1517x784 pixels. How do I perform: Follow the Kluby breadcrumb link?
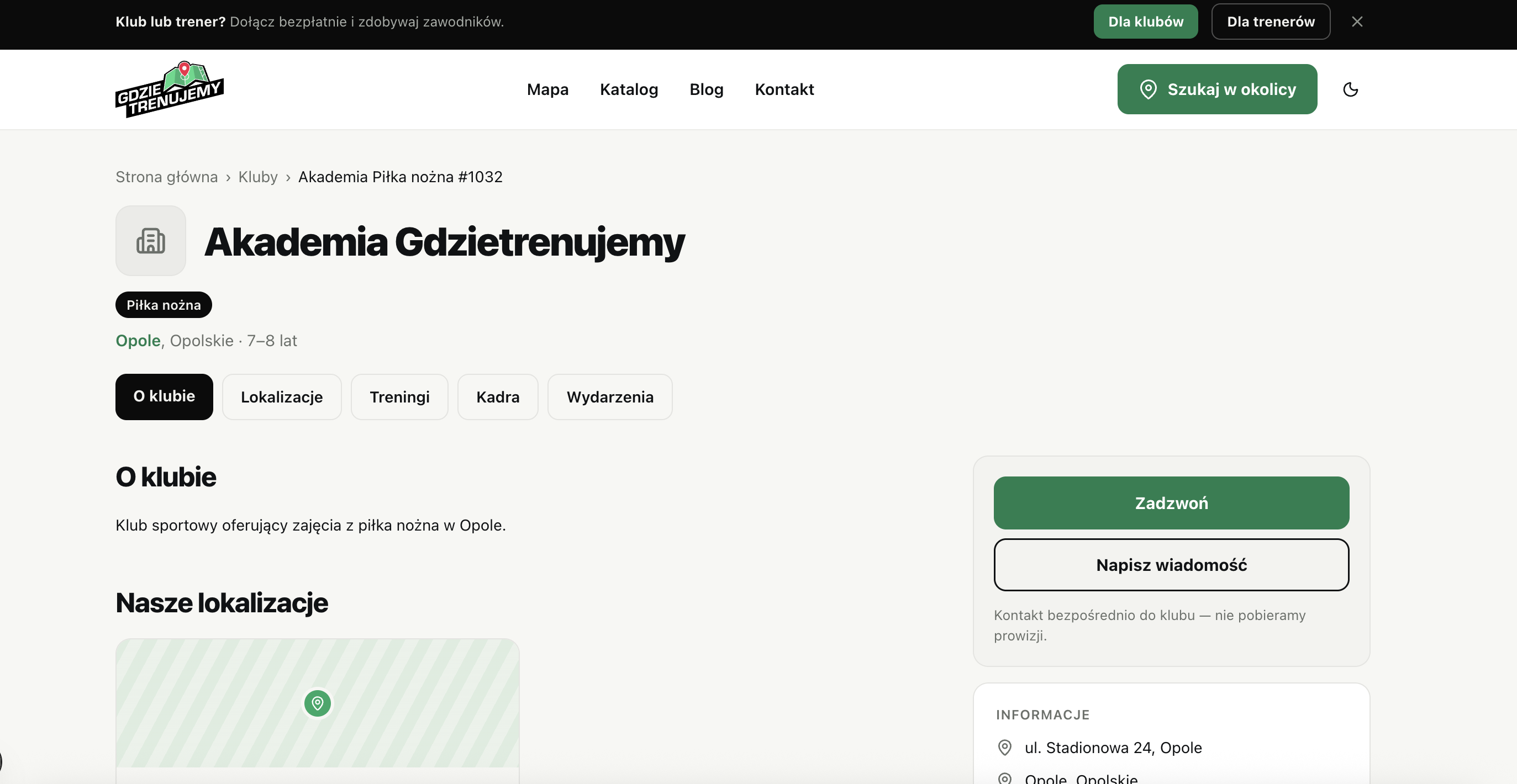[258, 177]
